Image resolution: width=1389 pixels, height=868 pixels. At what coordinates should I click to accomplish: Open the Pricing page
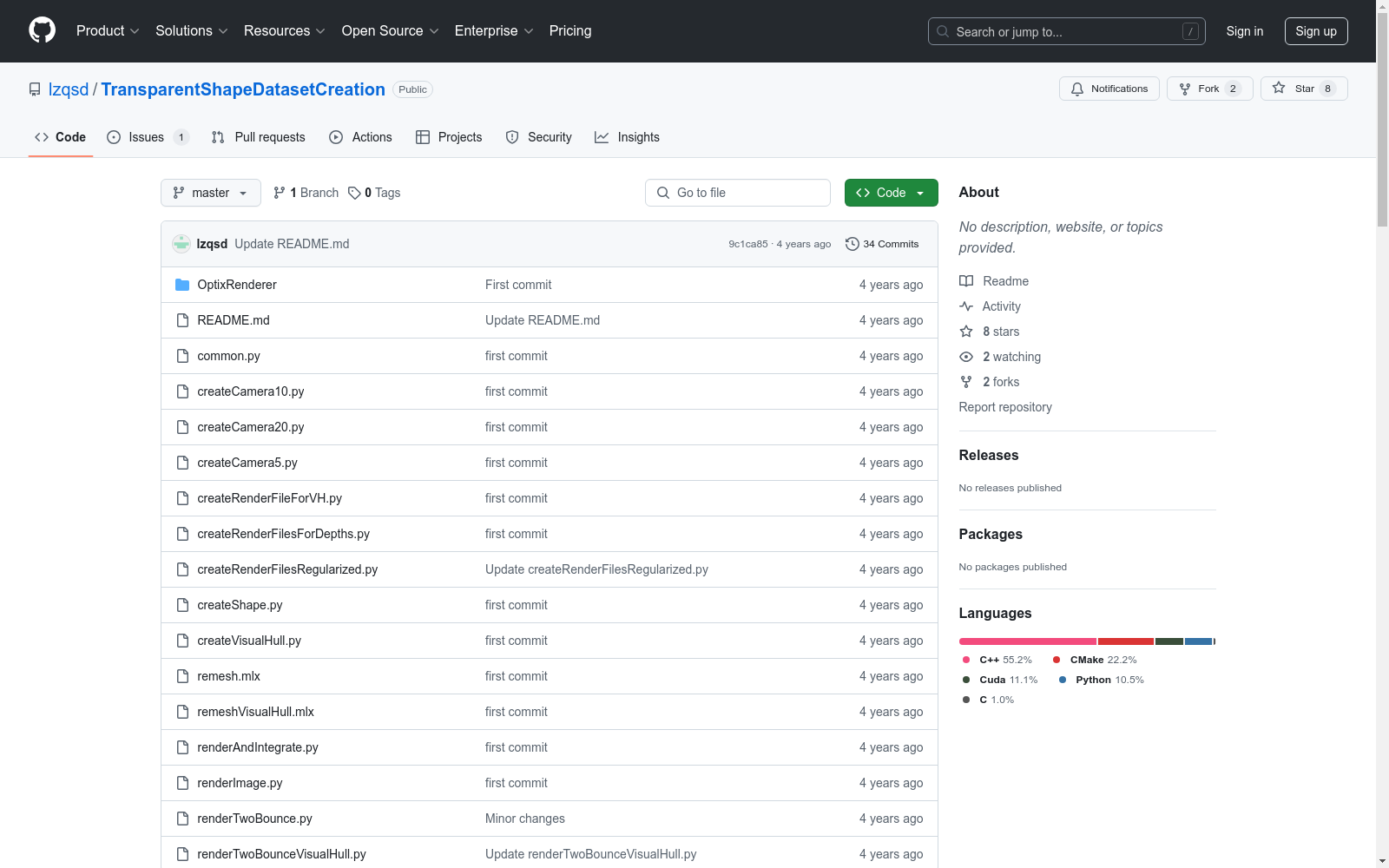click(x=570, y=30)
